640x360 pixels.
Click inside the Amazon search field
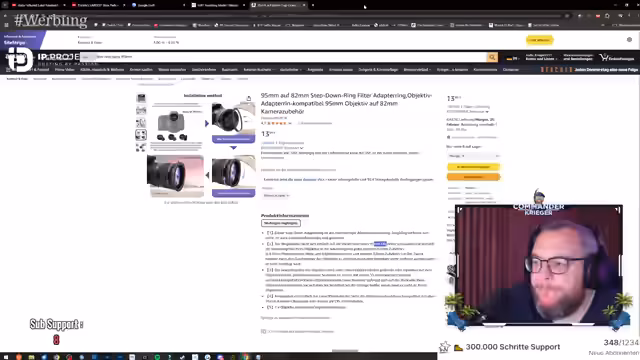click(x=284, y=57)
